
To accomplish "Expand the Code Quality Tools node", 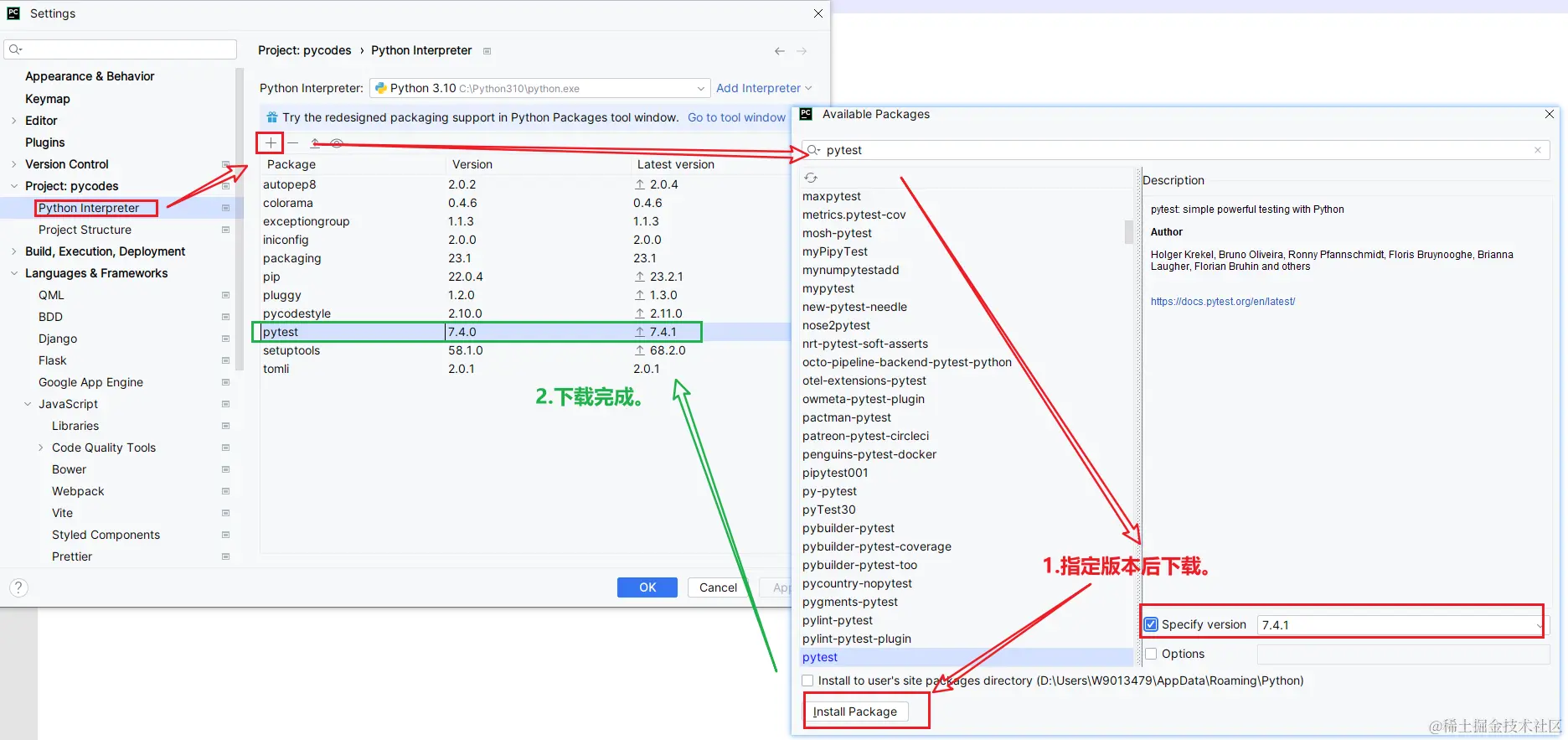I will point(41,448).
